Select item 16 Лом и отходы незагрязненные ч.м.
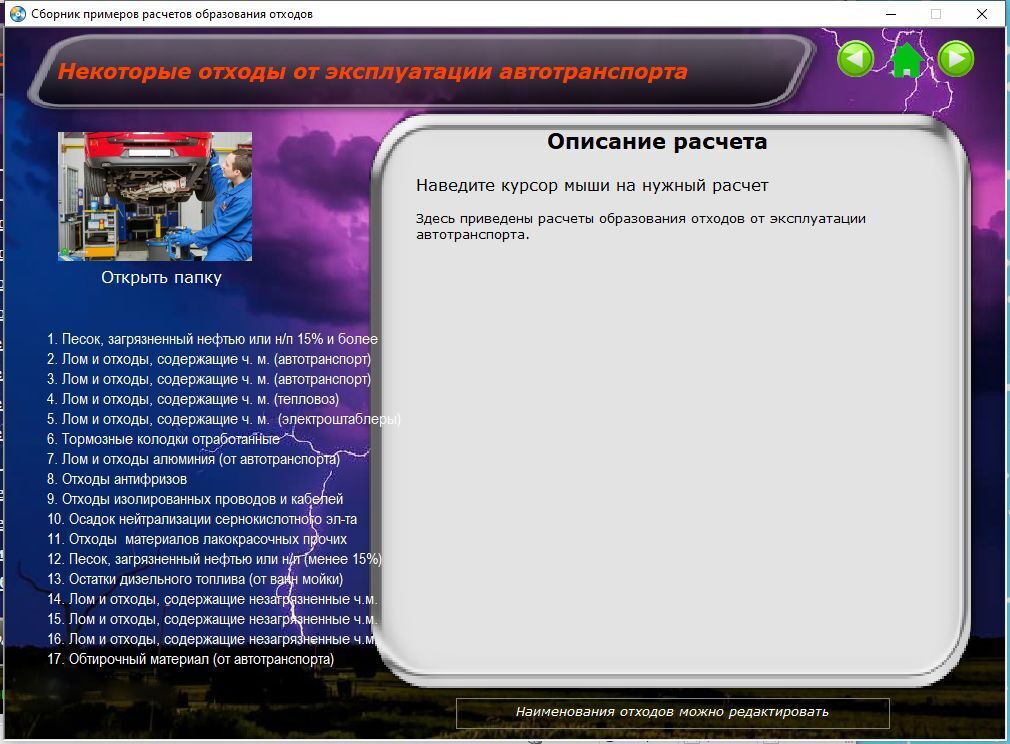This screenshot has height=744, width=1010. coord(212,638)
